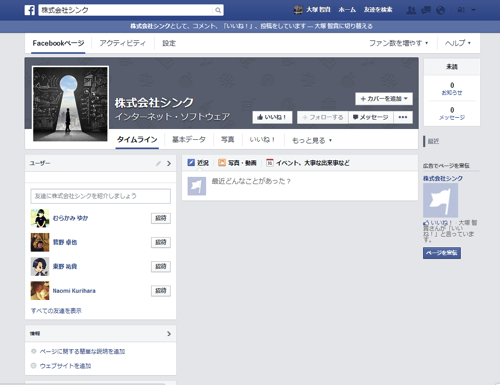500x385 pixels.
Task: Click すべての友達を表示 link
Action: coord(56,311)
